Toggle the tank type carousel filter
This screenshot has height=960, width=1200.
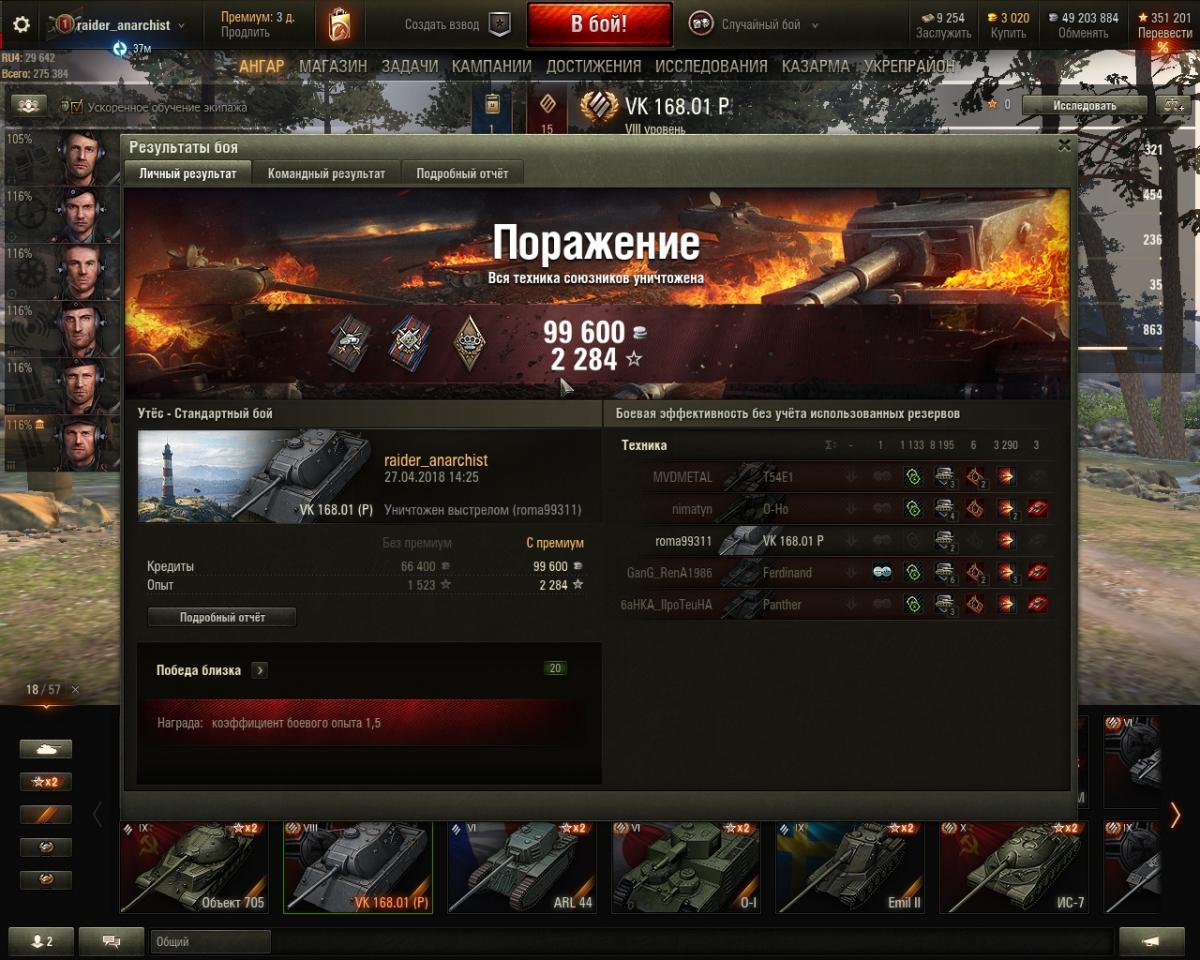tap(46, 749)
